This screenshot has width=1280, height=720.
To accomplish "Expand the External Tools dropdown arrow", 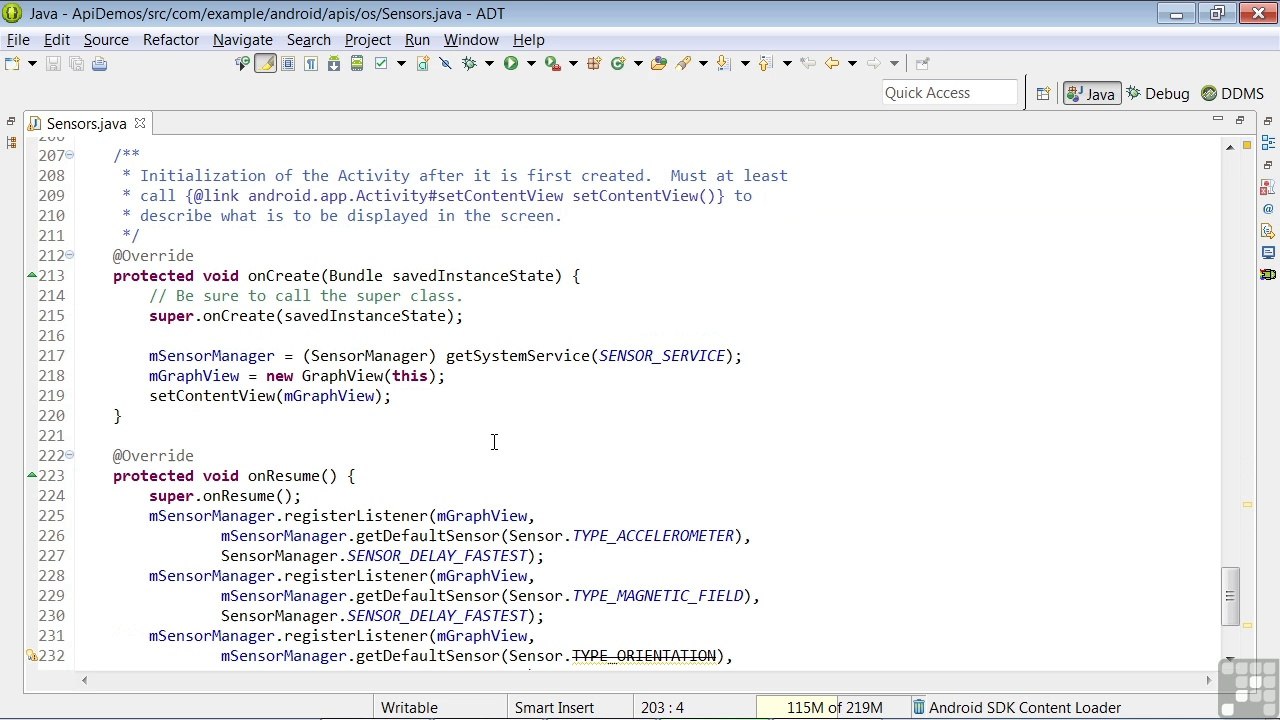I will click(x=572, y=63).
